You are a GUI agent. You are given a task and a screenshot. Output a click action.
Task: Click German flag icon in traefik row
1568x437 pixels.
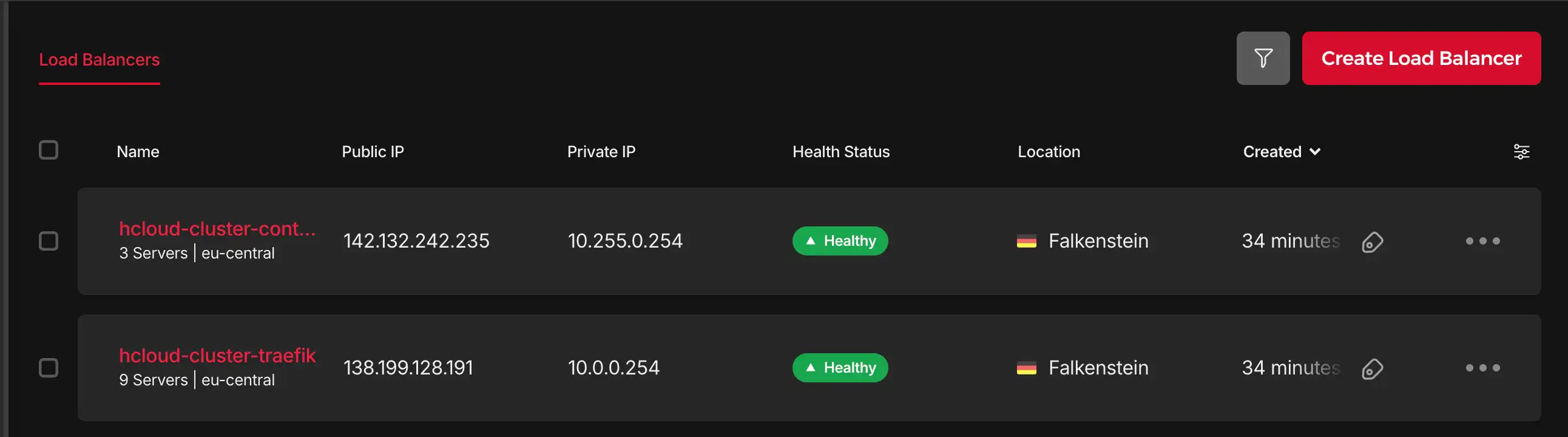(1026, 368)
